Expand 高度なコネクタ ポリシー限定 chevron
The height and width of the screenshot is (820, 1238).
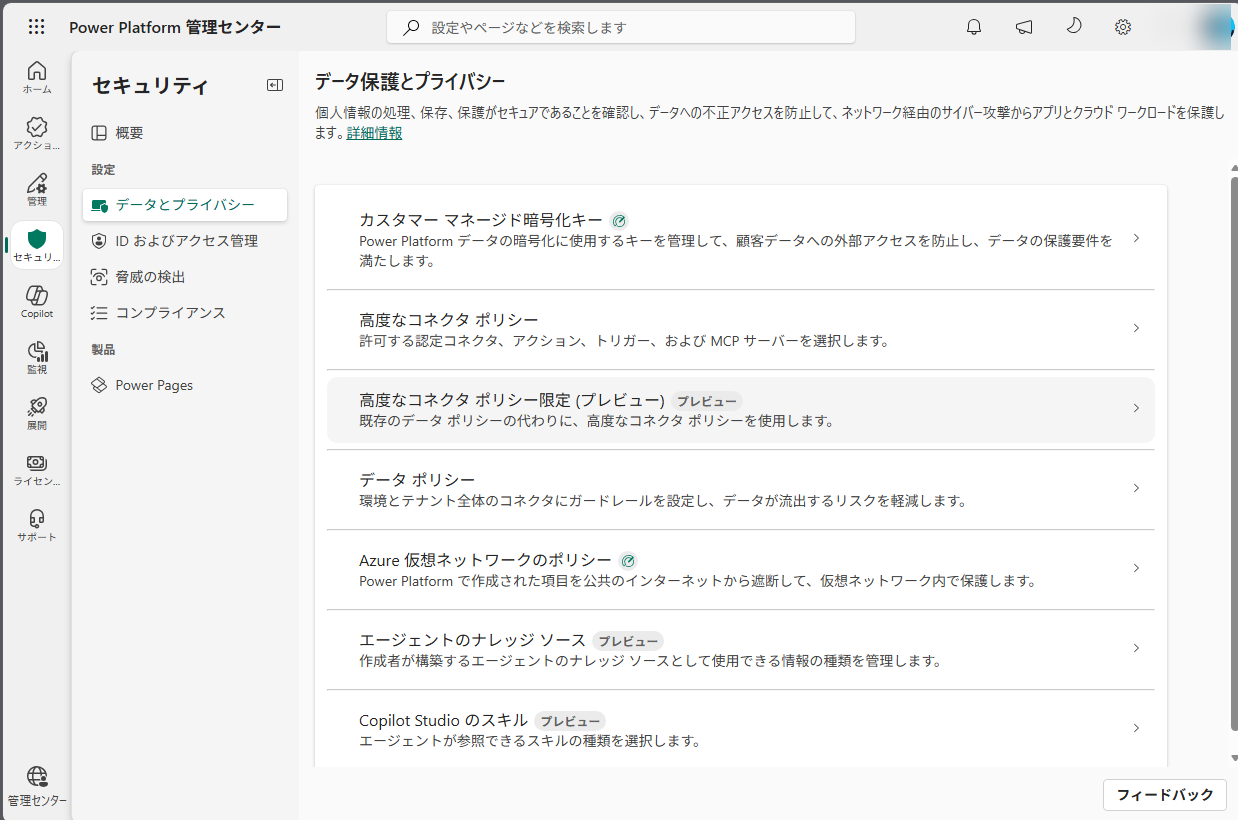coord(1136,408)
